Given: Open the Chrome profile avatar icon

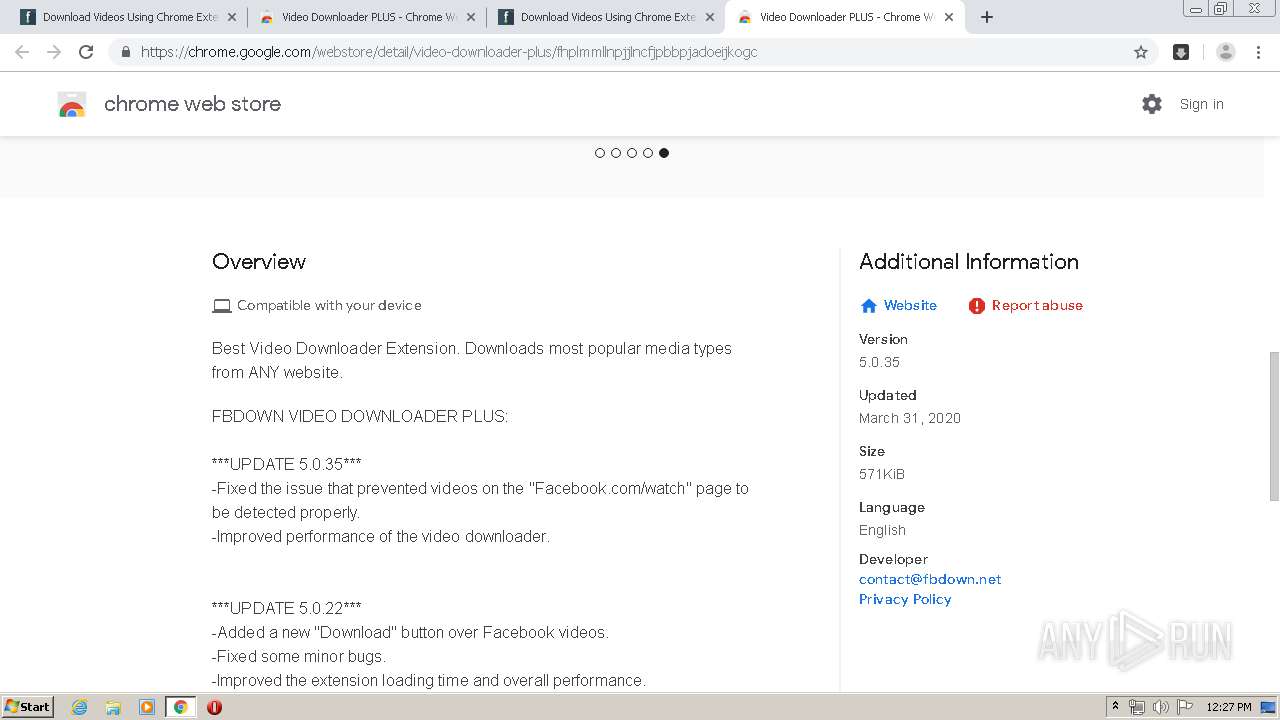Looking at the screenshot, I should point(1225,52).
